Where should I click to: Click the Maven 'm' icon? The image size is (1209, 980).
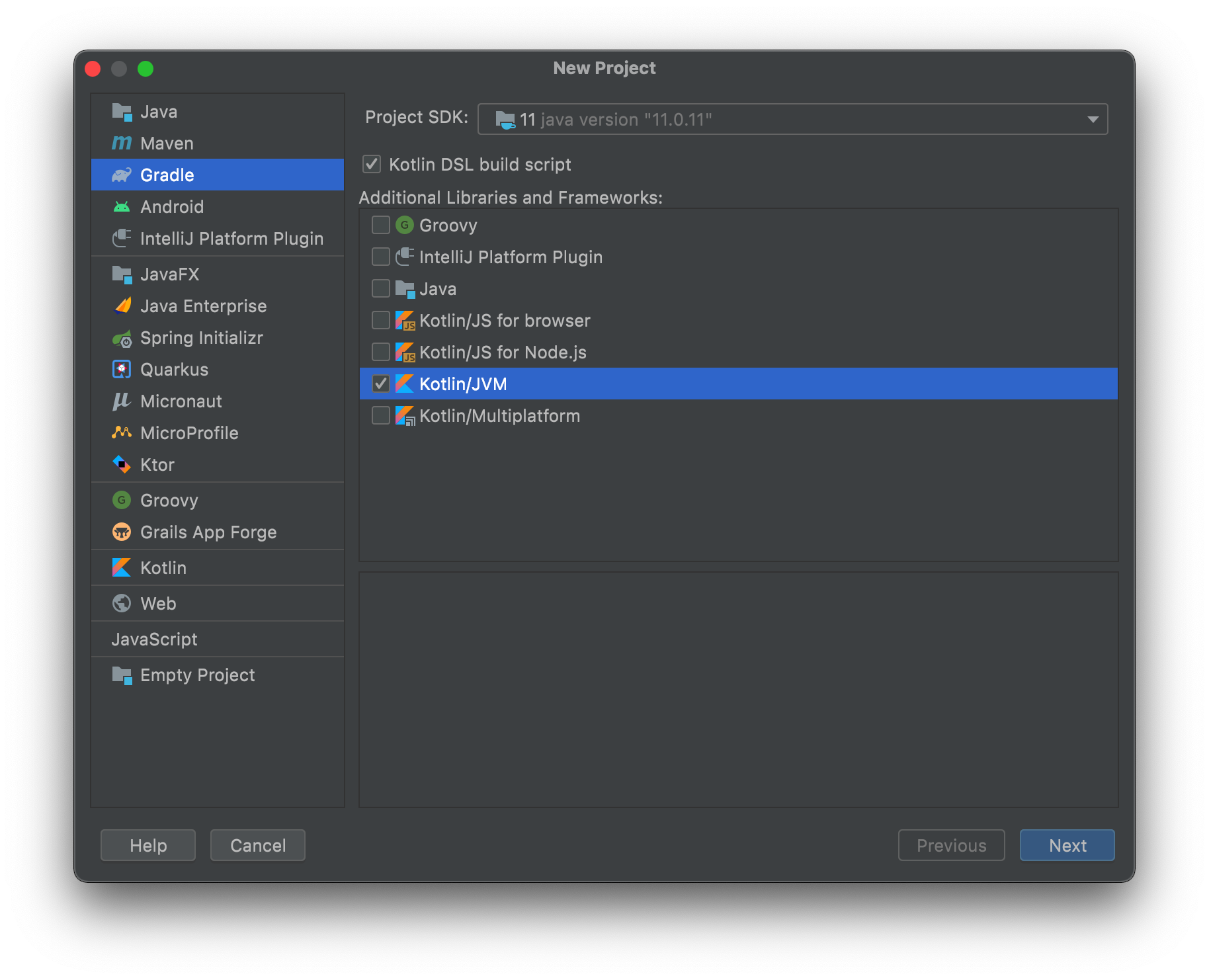click(122, 143)
